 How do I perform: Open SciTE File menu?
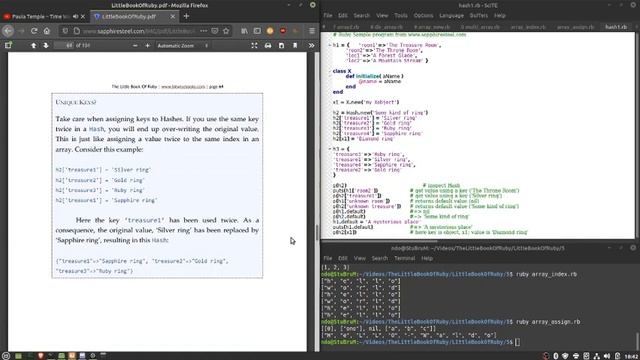(328, 16)
